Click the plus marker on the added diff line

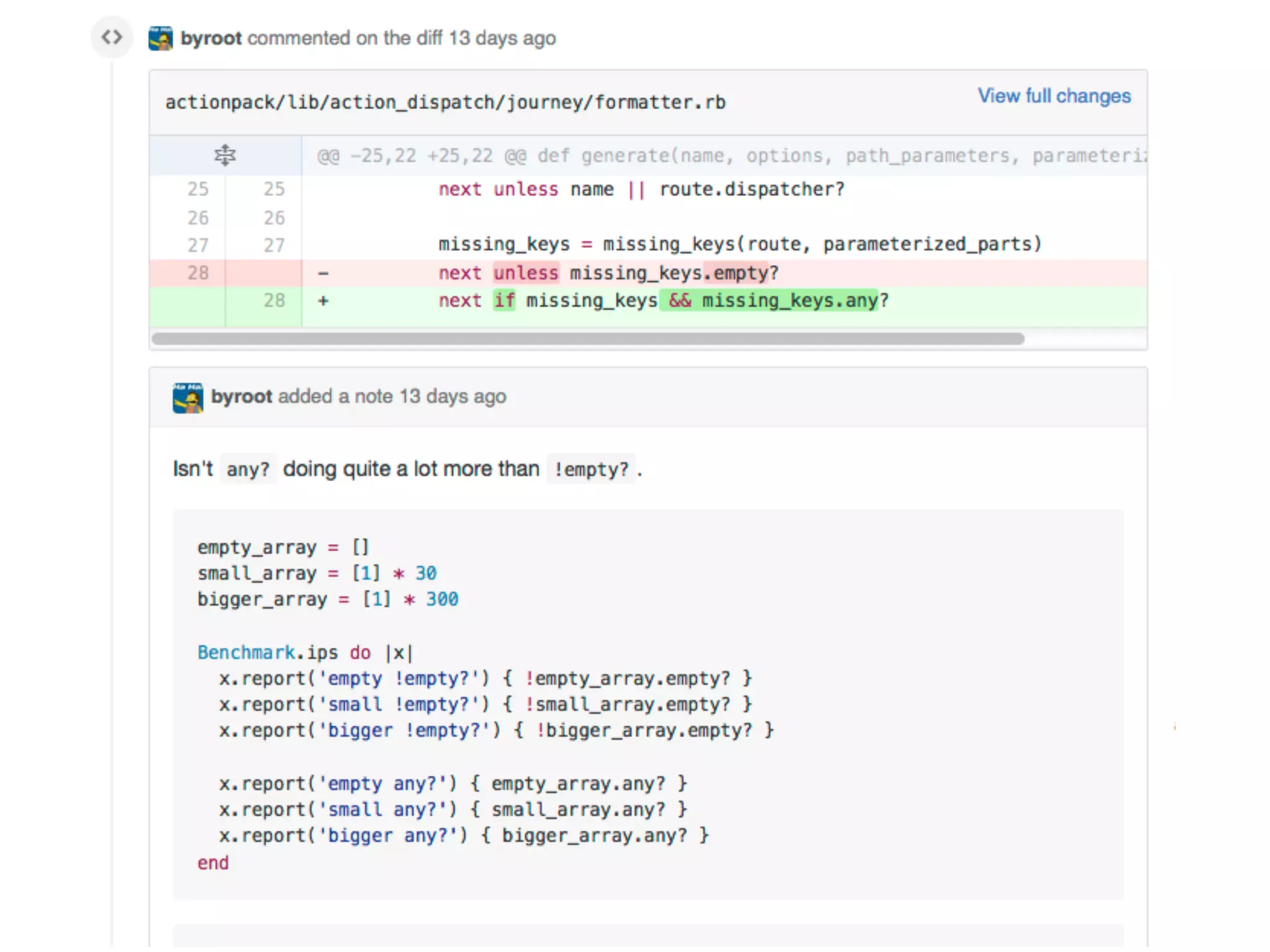pyautogui.click(x=323, y=301)
